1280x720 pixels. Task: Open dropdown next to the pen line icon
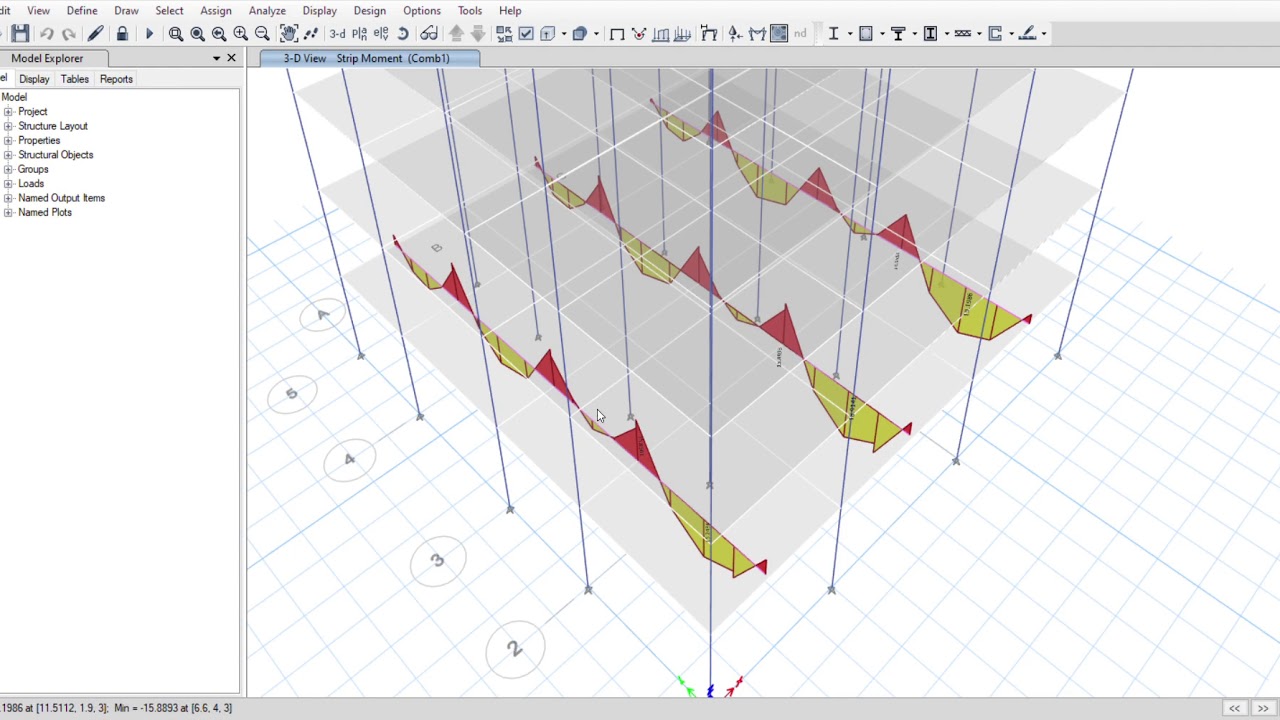[1044, 33]
